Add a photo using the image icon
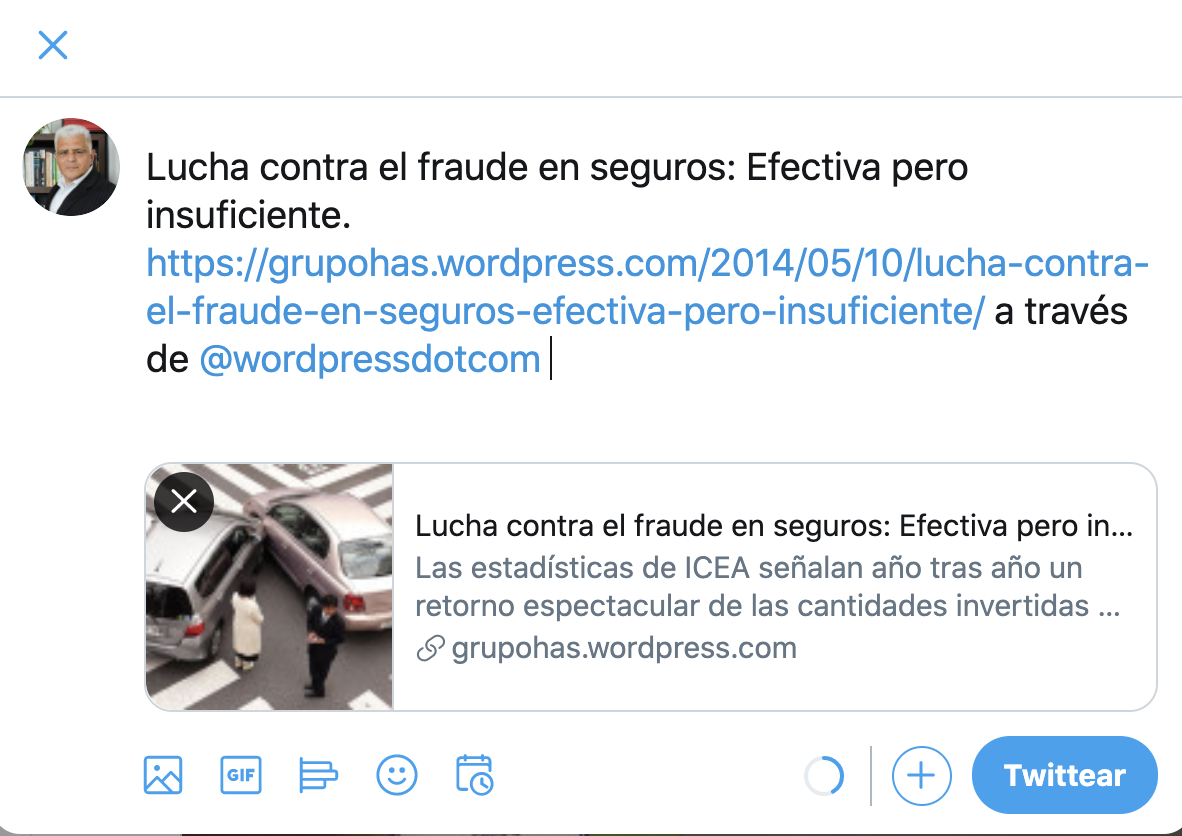 163,775
